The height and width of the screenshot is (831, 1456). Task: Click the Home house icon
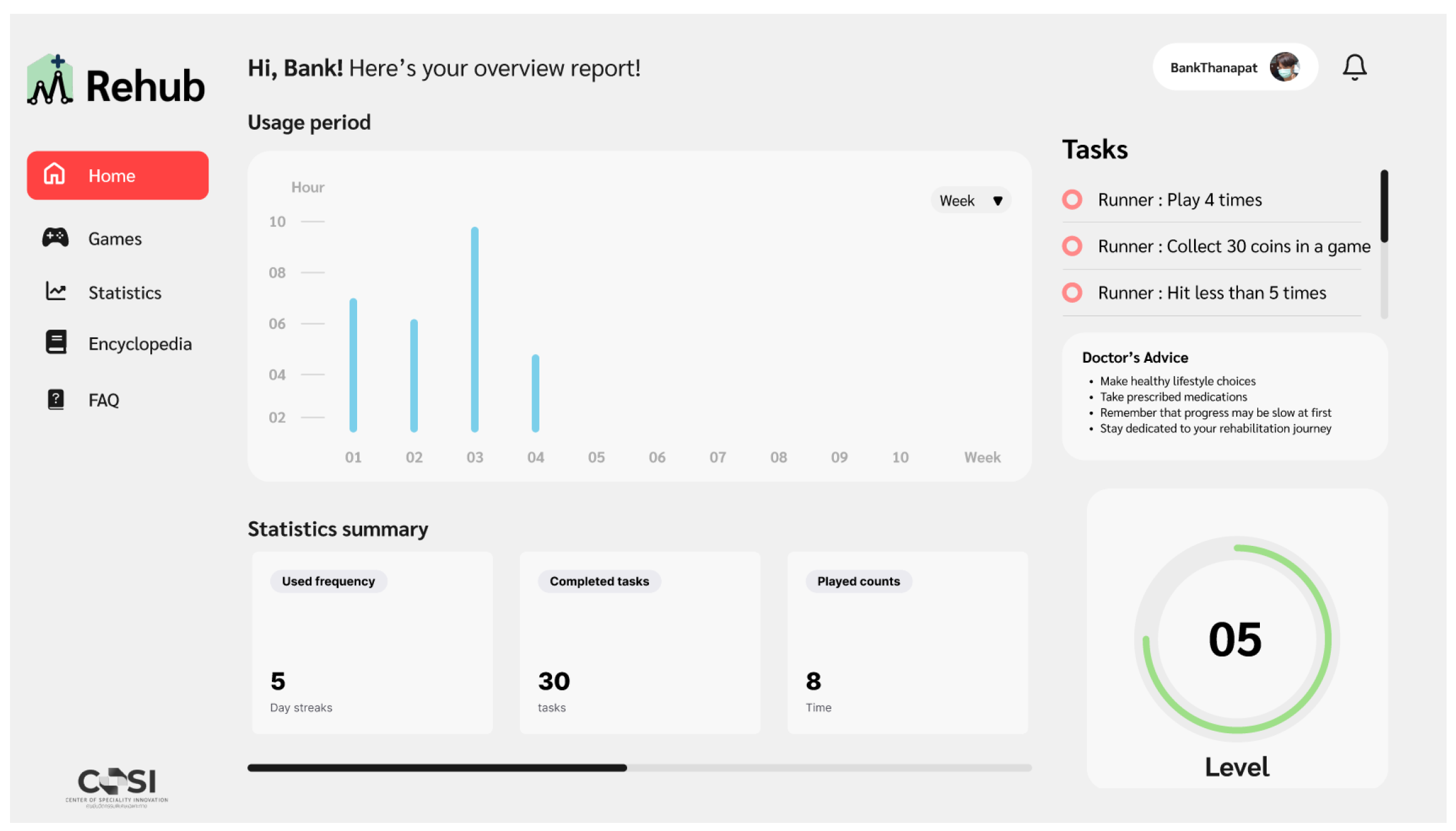coord(55,174)
